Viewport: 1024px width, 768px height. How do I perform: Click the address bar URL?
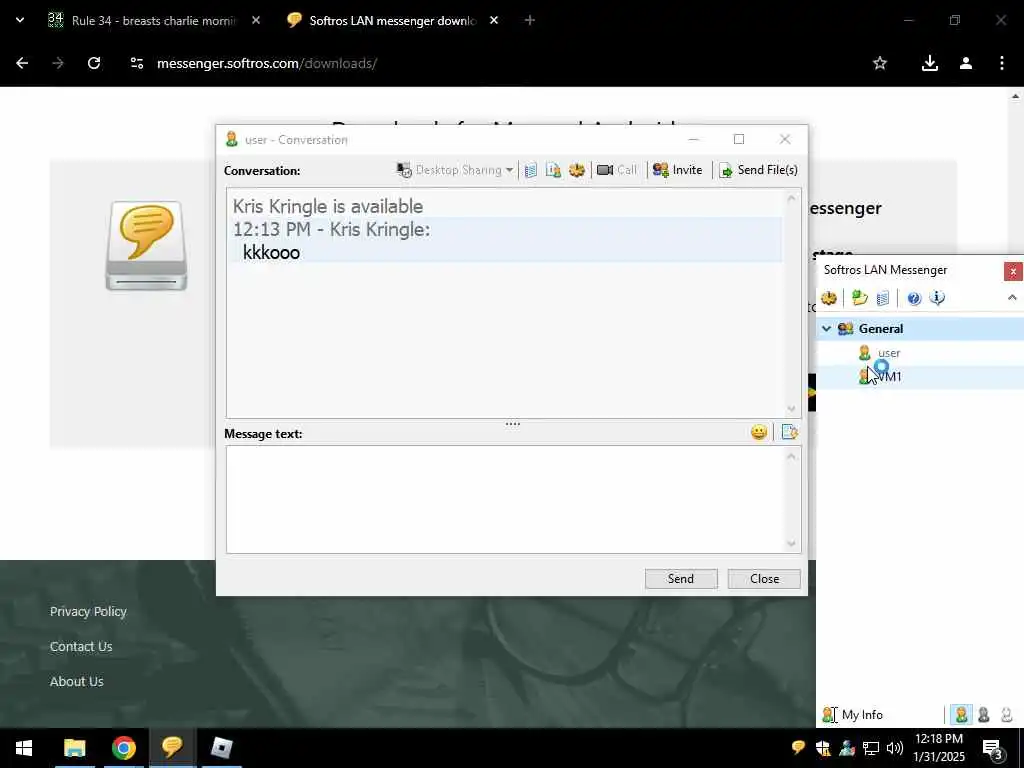pyautogui.click(x=266, y=63)
